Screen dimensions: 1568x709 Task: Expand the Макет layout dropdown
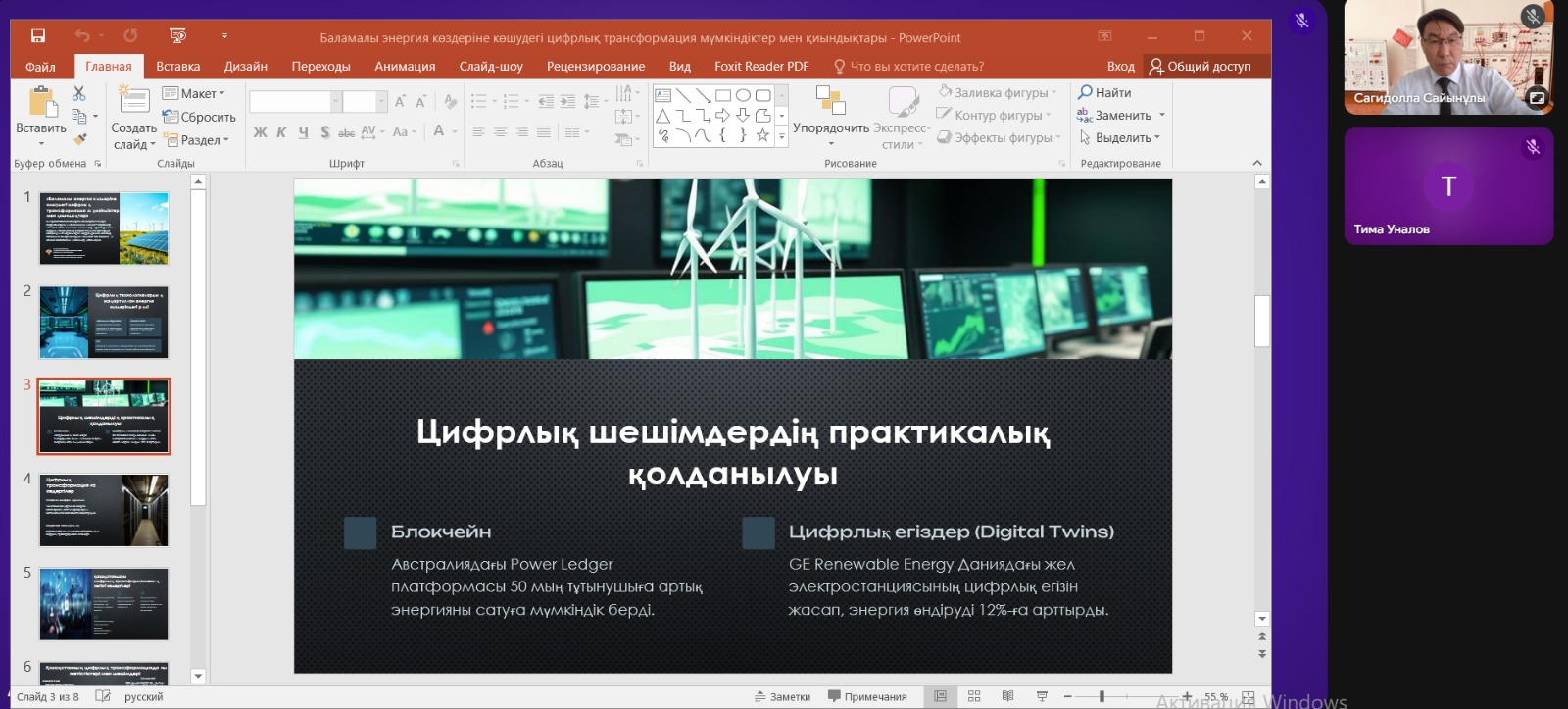[x=193, y=93]
